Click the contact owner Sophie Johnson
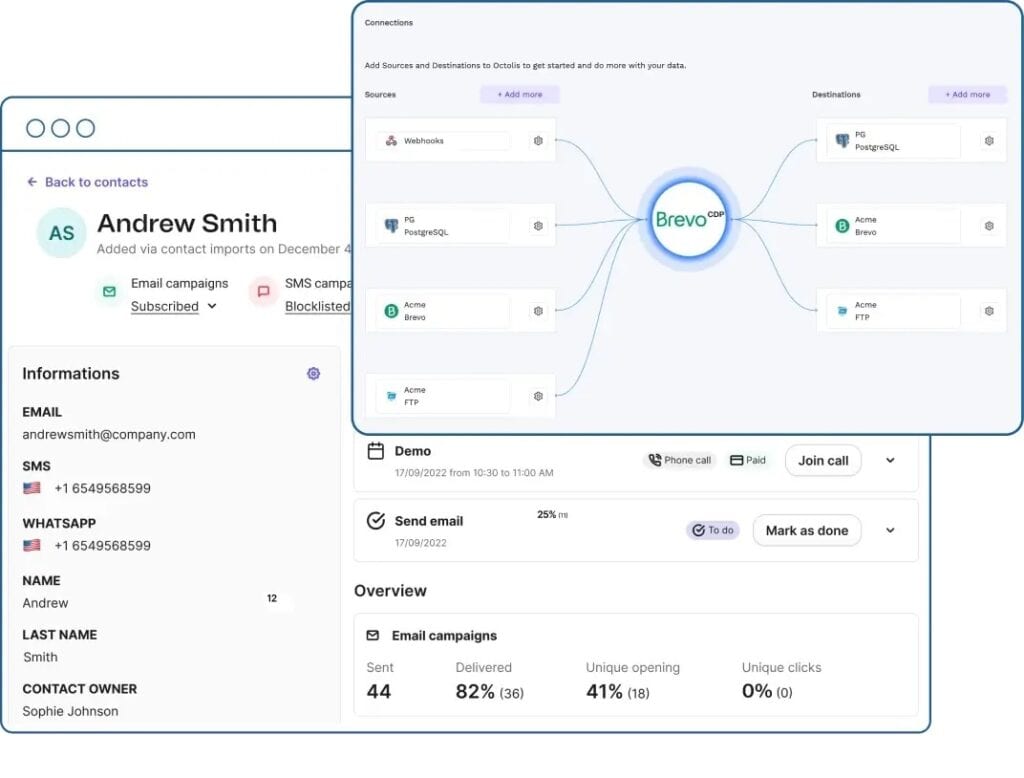 coord(71,711)
